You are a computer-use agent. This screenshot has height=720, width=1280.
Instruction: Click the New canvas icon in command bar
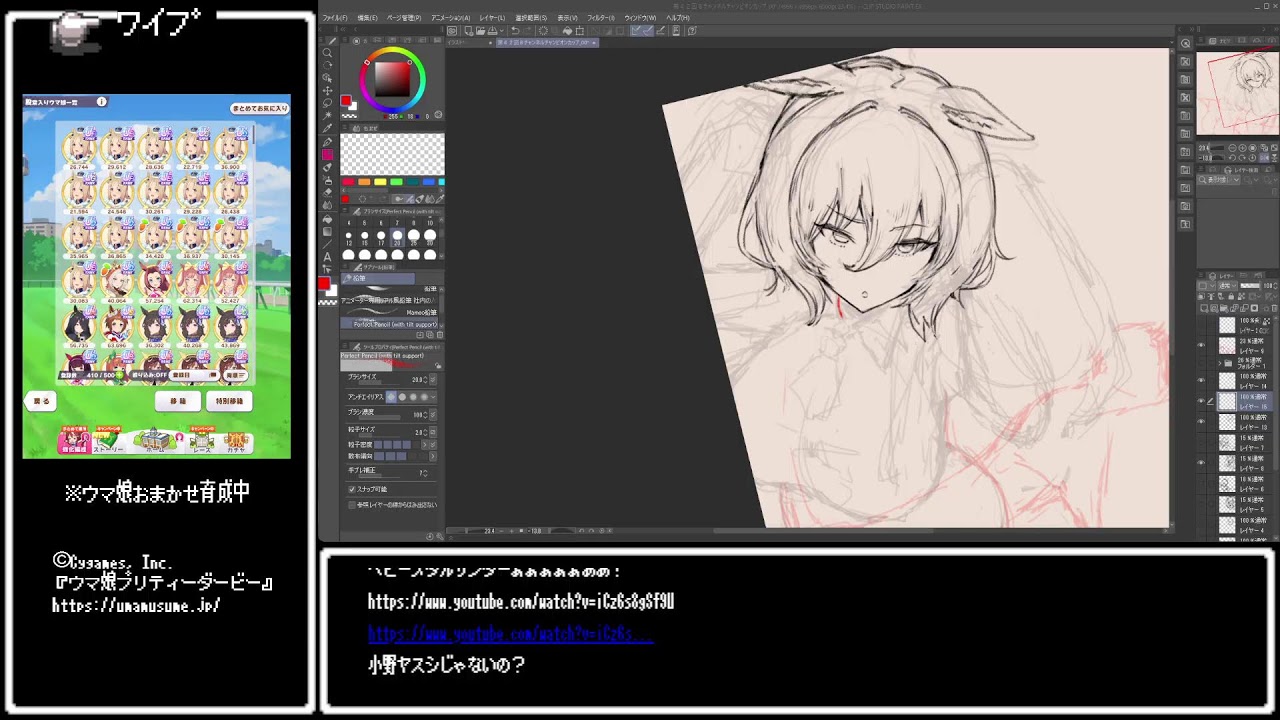pos(468,31)
